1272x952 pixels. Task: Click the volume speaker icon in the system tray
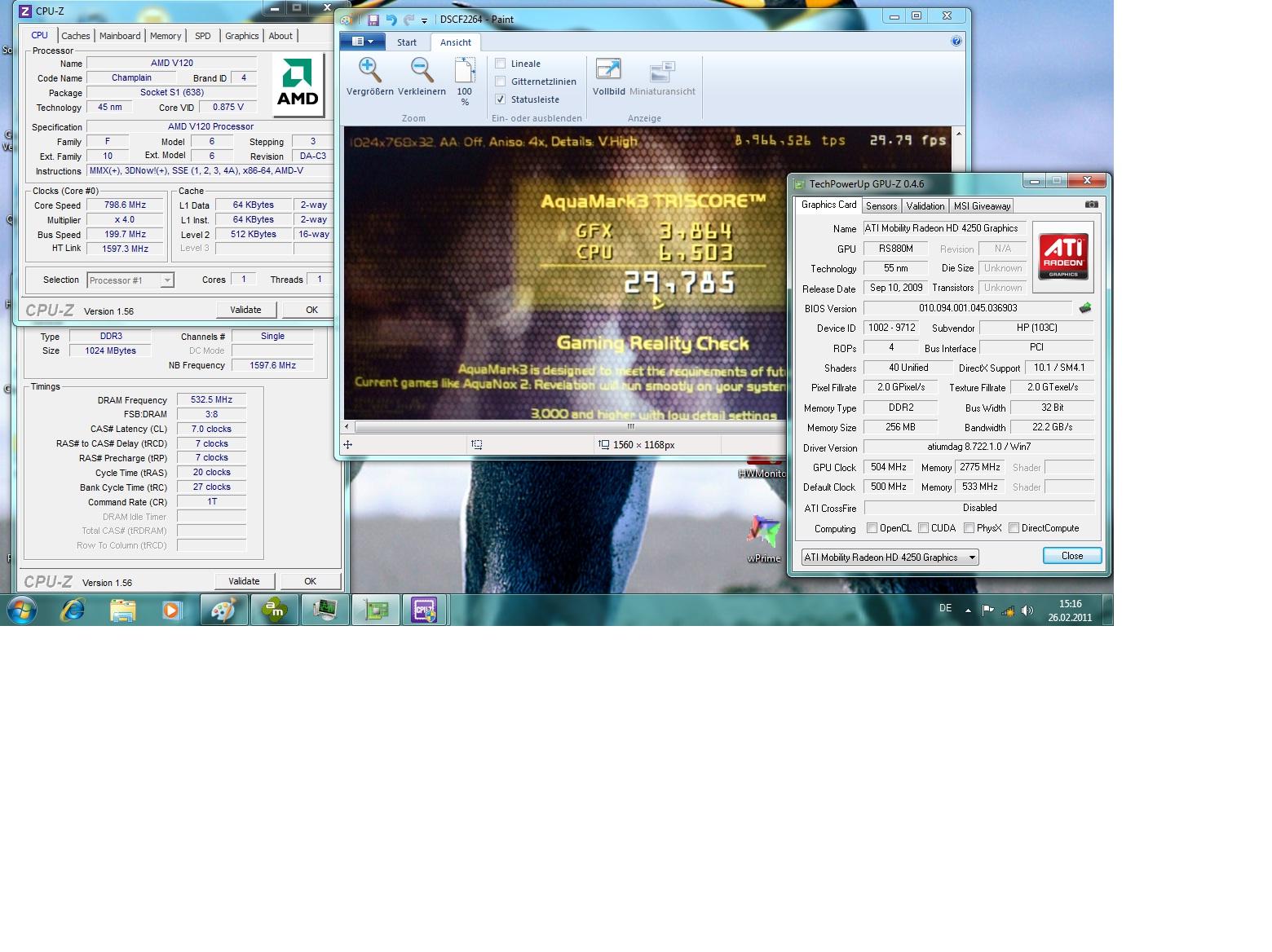1027,610
